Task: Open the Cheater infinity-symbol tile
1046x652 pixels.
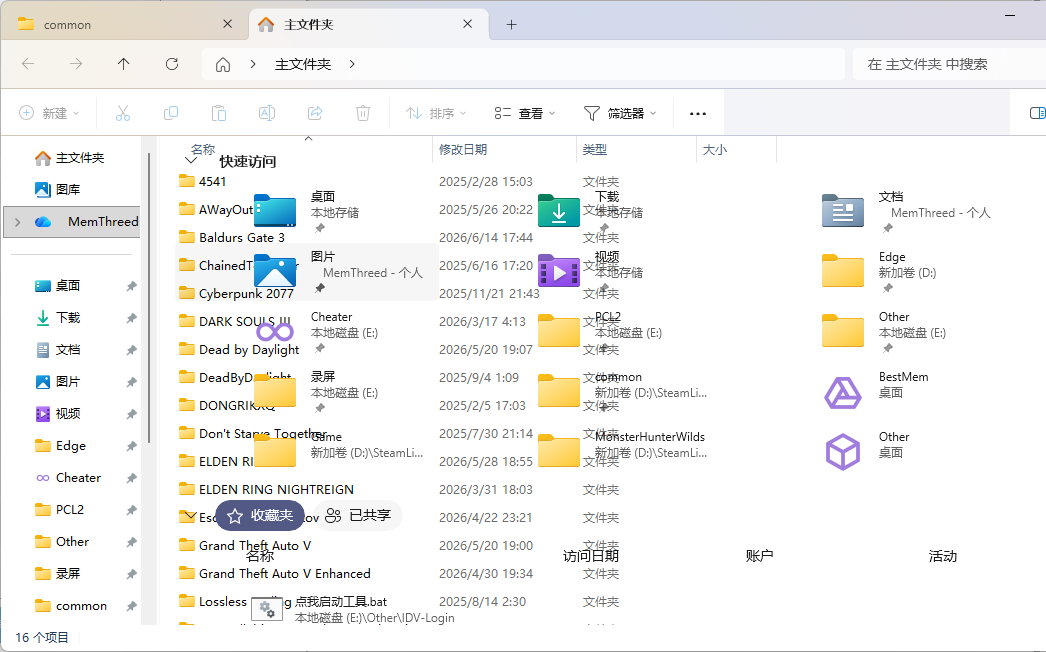Action: click(x=275, y=332)
